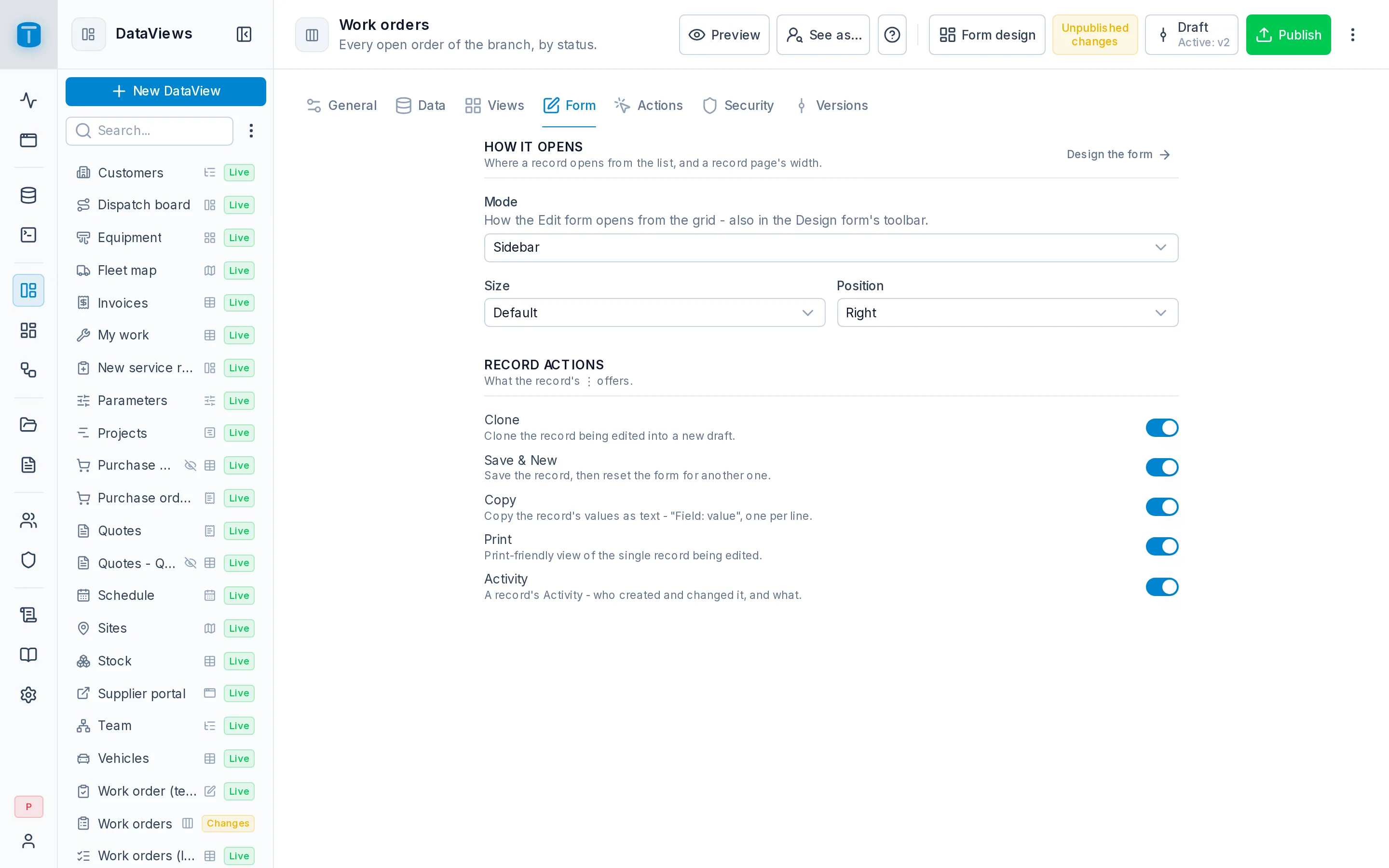Click the Preview button

coord(724,35)
